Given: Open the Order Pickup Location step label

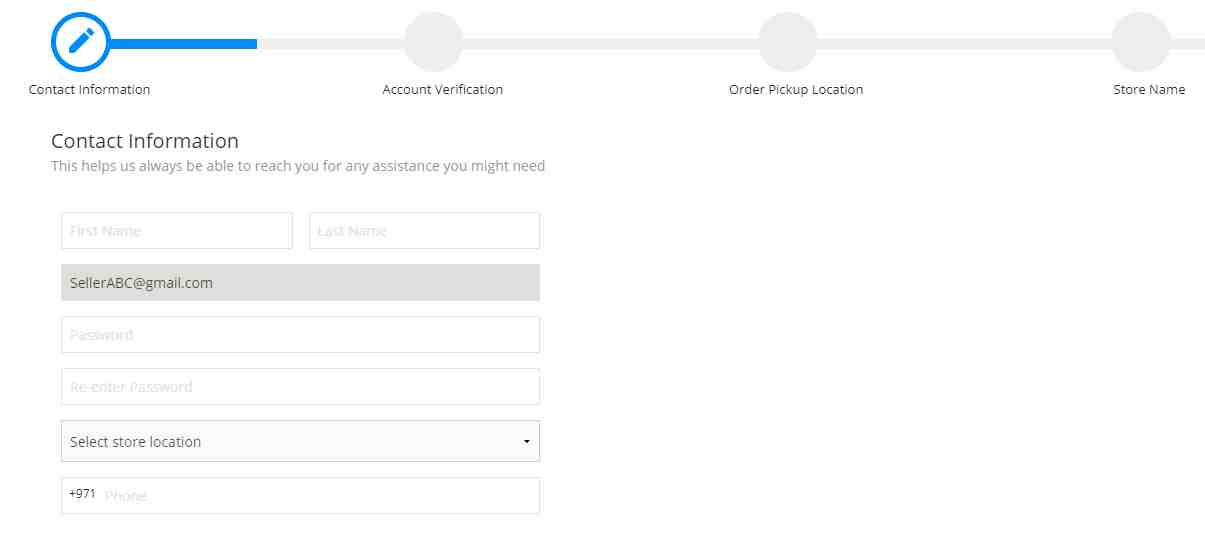Looking at the screenshot, I should click(x=795, y=90).
